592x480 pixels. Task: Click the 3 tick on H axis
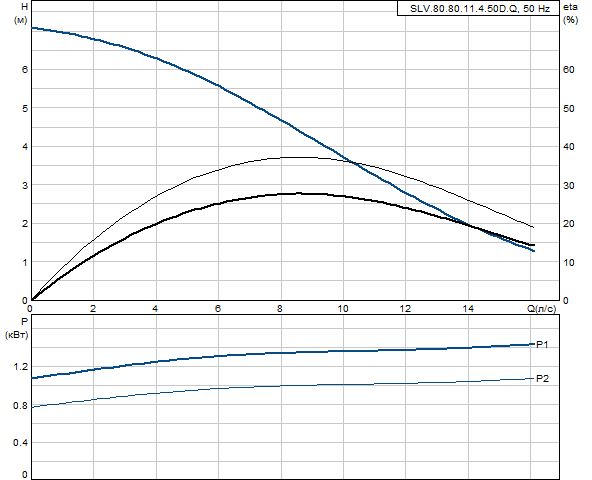25,185
